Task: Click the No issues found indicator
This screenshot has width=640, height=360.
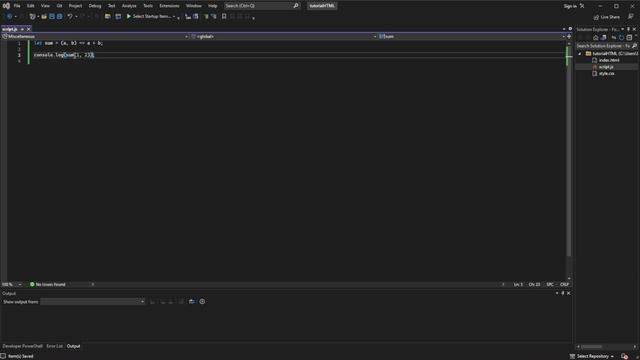Action: [x=48, y=284]
